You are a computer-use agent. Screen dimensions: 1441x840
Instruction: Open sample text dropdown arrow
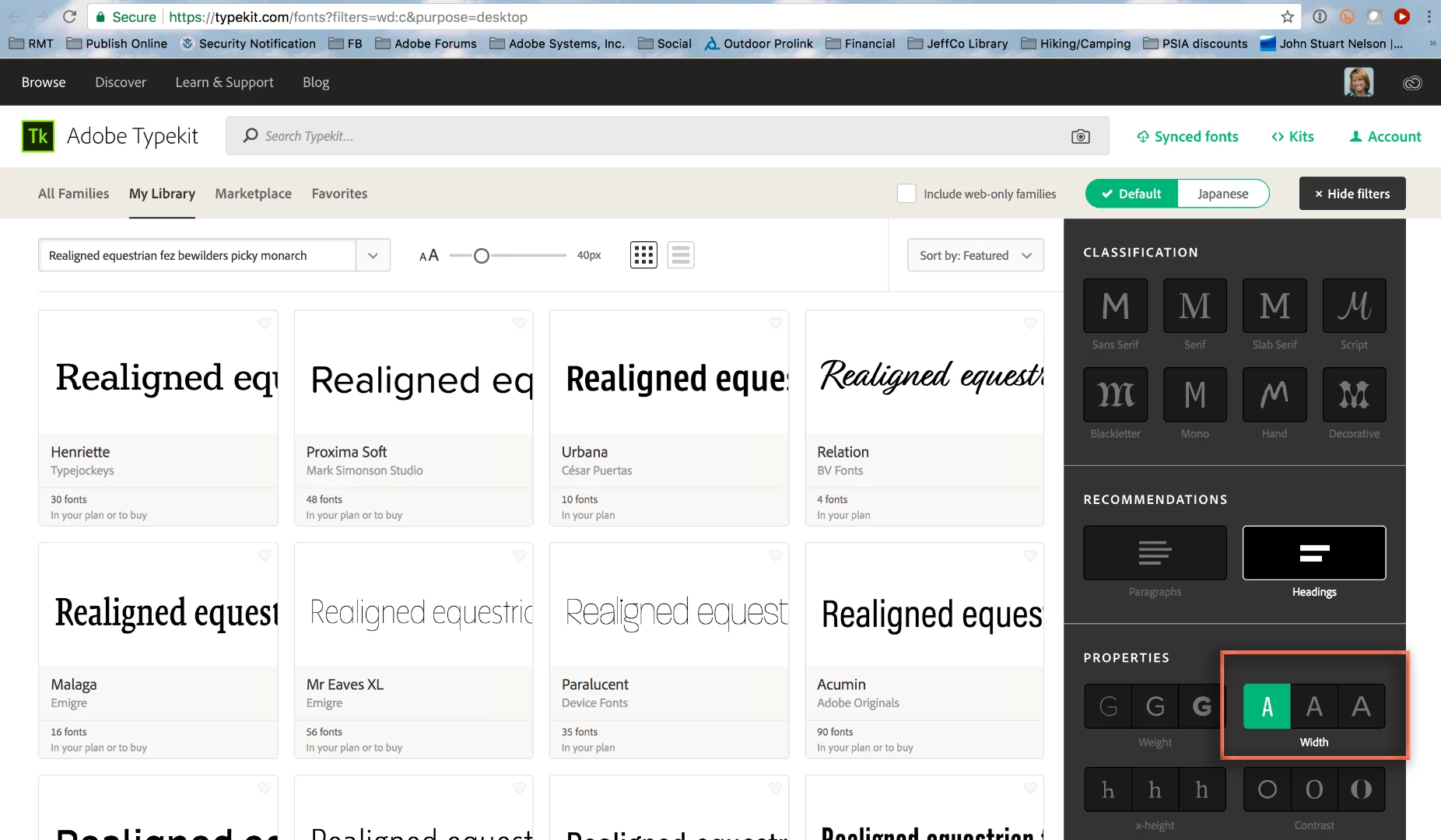point(373,255)
